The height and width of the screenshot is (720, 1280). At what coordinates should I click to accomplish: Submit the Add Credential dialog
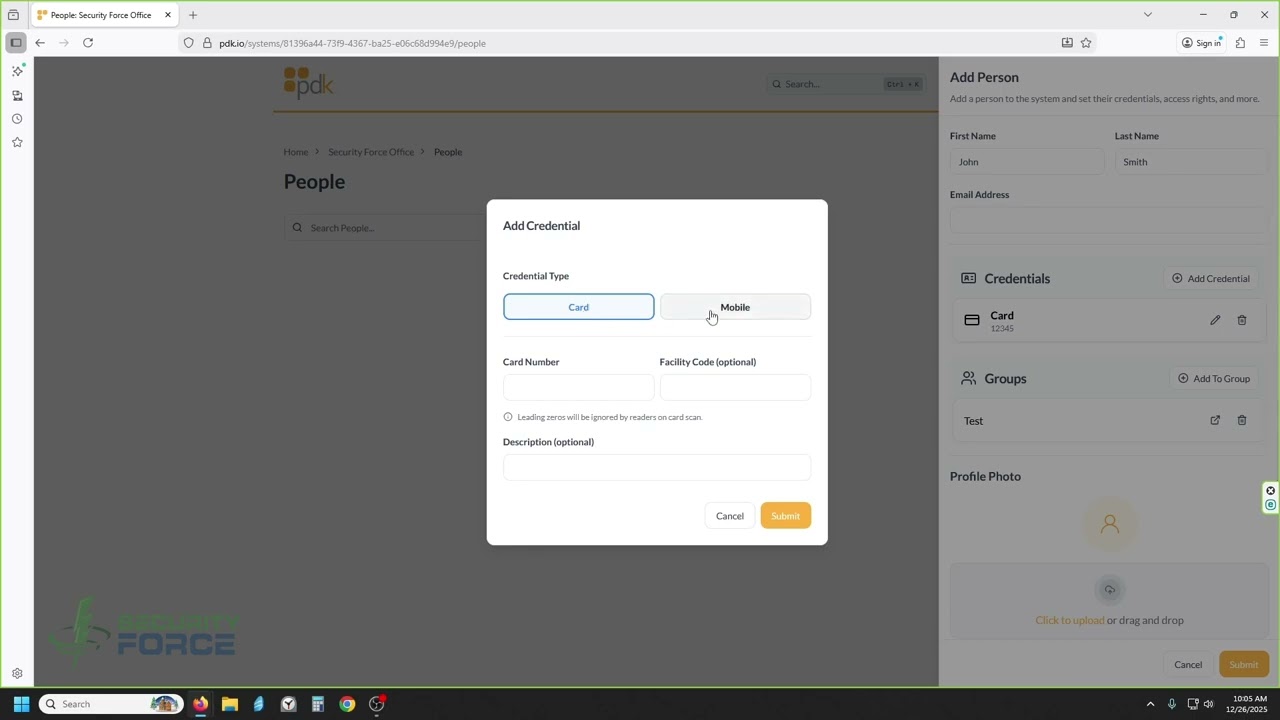point(785,516)
